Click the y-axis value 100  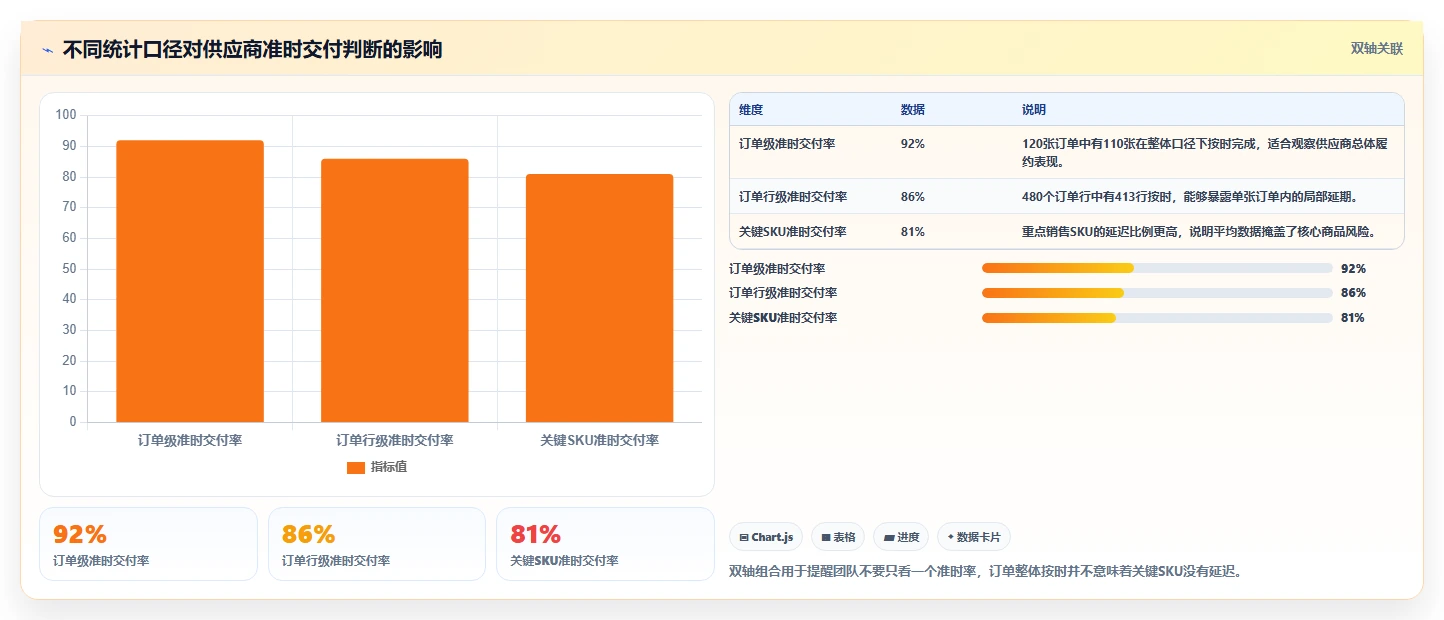tap(66, 115)
